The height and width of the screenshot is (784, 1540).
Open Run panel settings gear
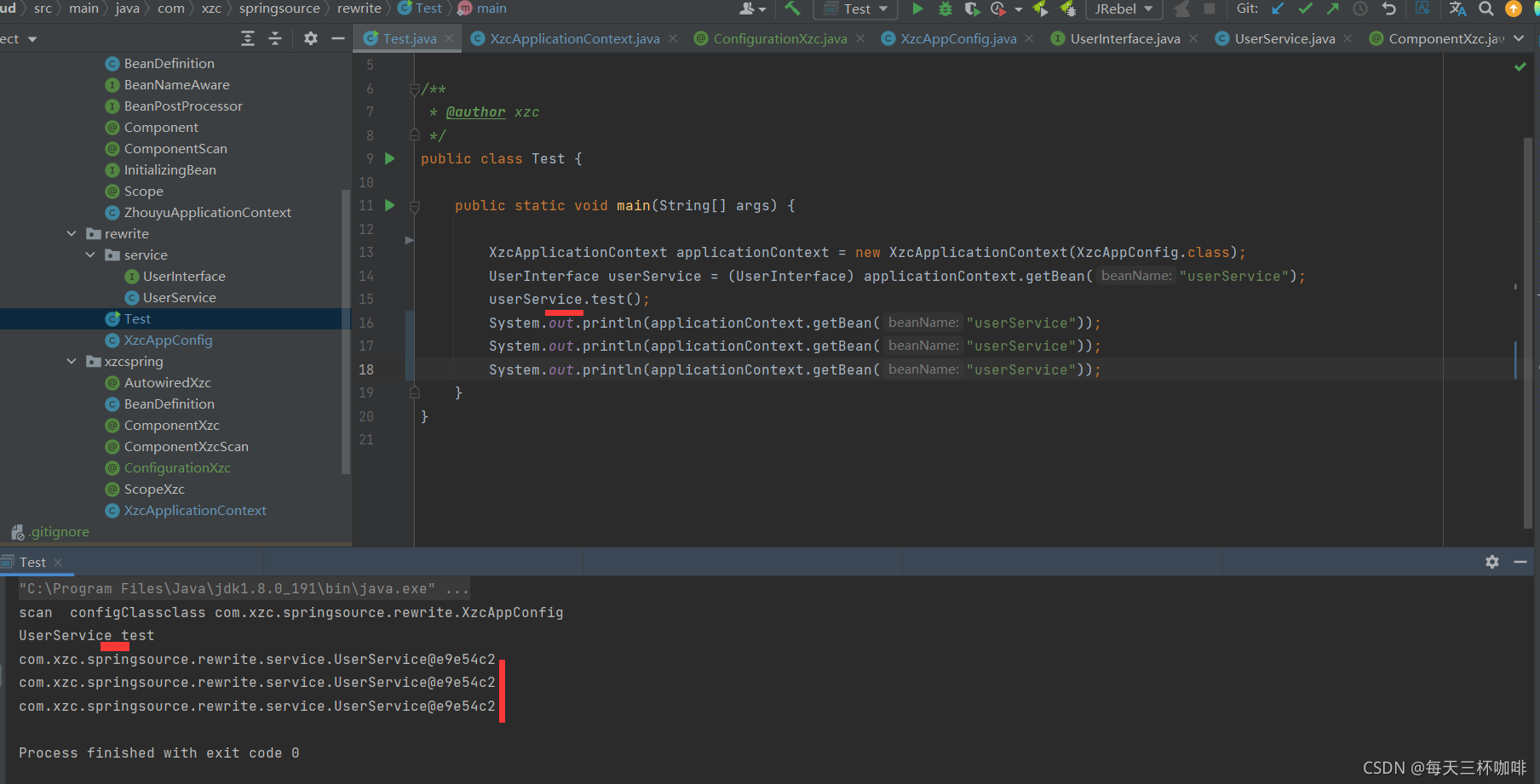(1492, 562)
